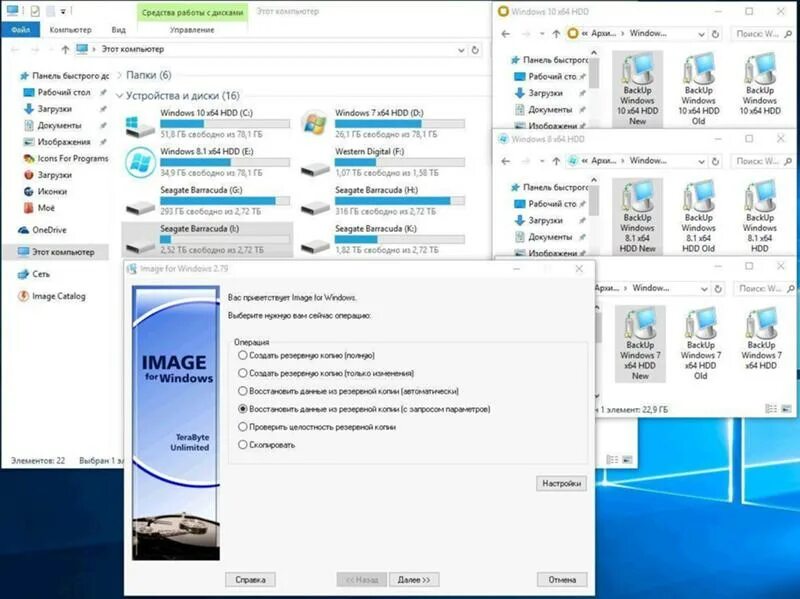Open the Вид ribbon tab
This screenshot has height=599, width=800.
click(118, 30)
